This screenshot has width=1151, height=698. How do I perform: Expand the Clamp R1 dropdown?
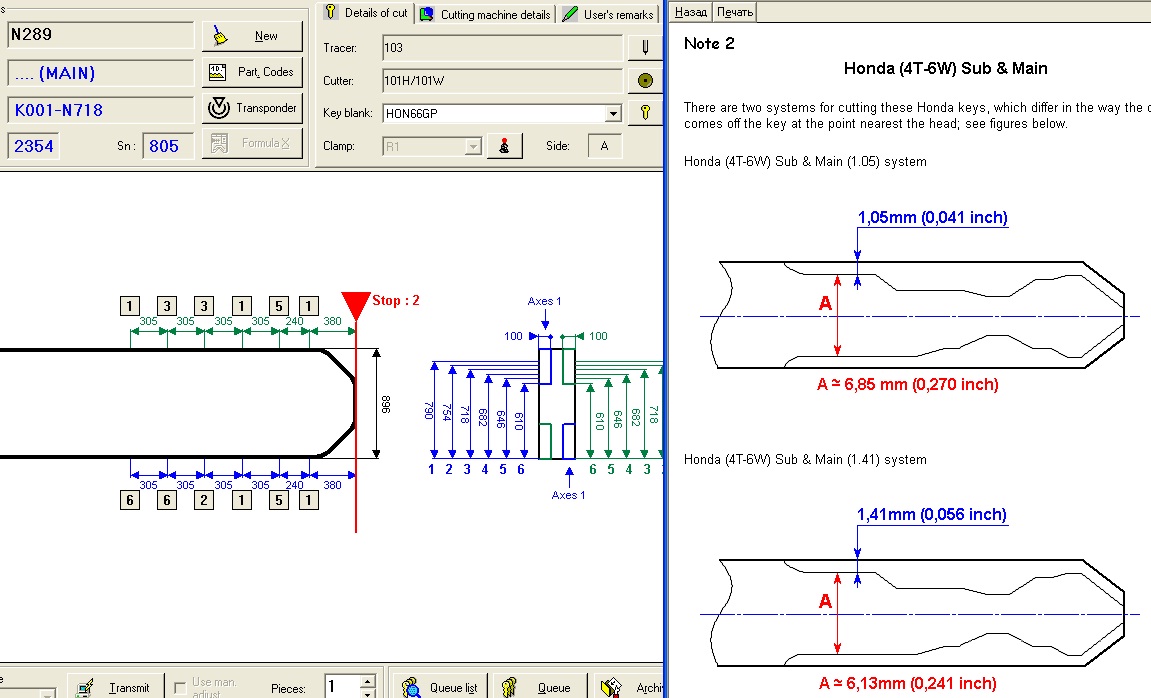click(473, 147)
